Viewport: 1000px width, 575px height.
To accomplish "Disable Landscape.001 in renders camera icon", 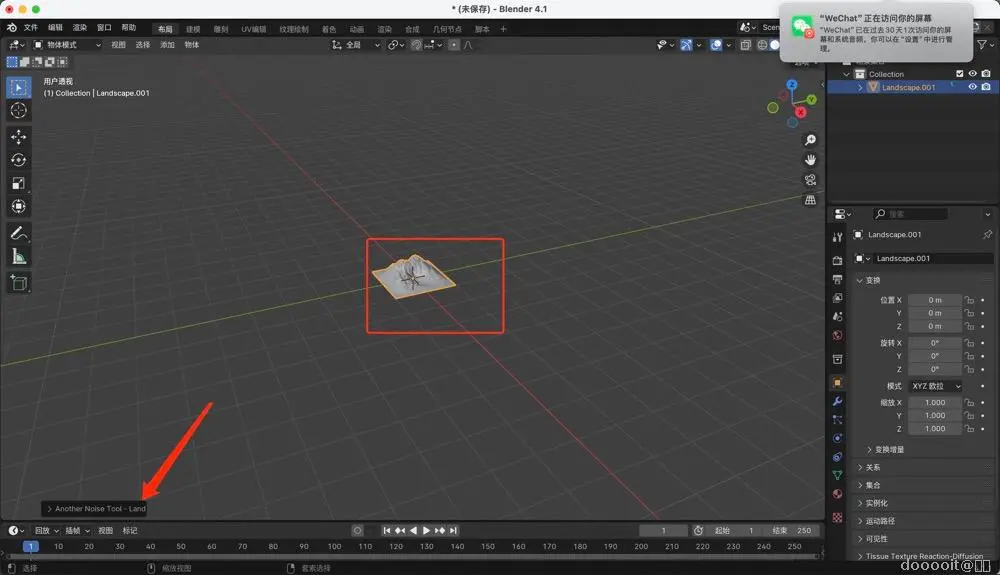I will [x=986, y=87].
